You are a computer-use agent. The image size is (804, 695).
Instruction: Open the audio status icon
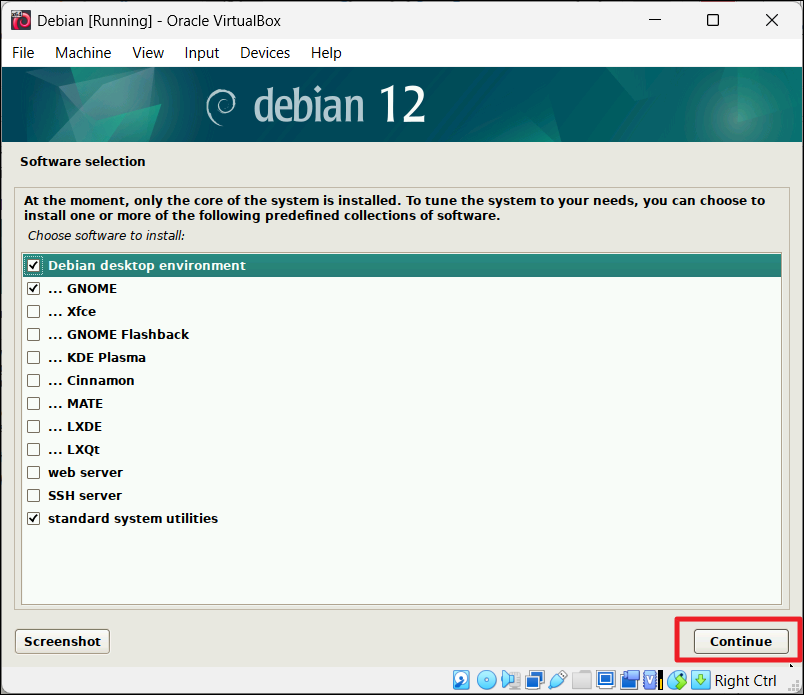click(510, 680)
